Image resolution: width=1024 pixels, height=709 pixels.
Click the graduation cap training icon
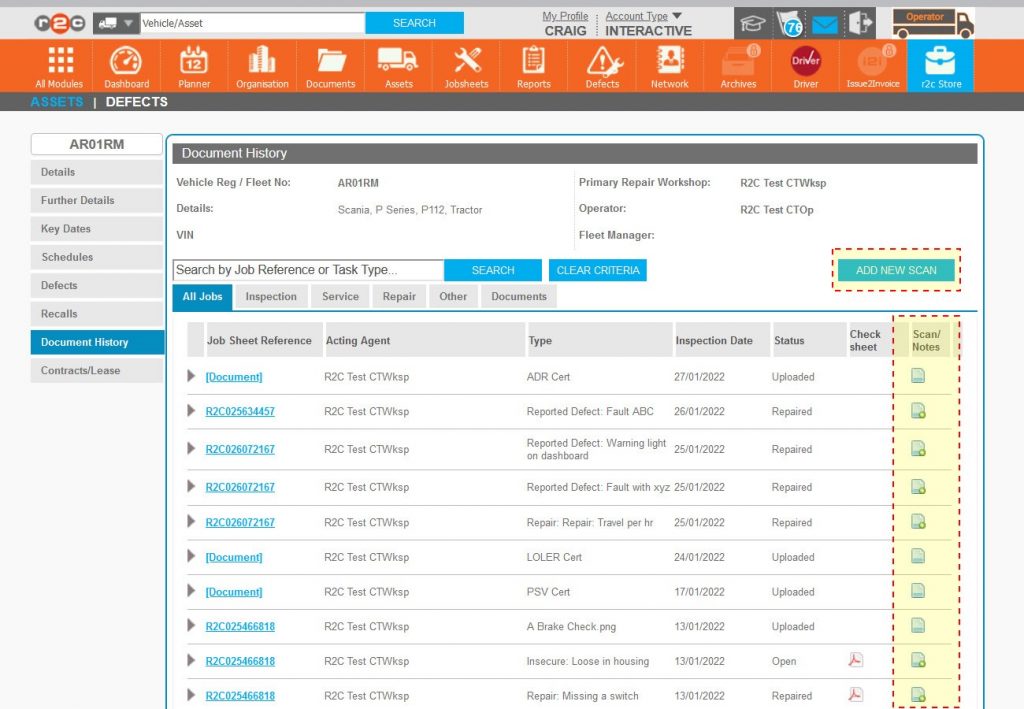pos(753,22)
